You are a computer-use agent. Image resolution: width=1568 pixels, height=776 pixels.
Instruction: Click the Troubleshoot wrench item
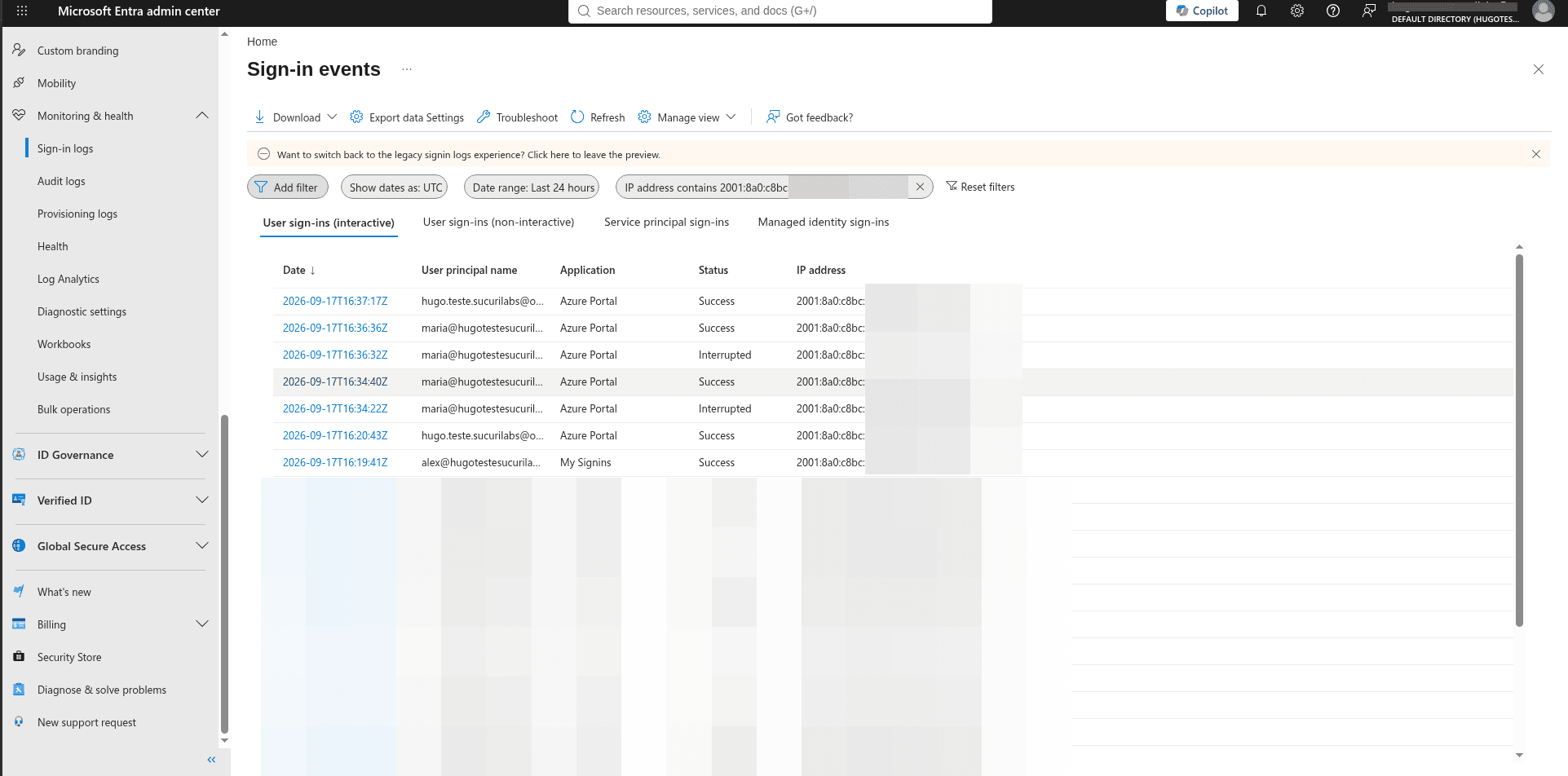tap(518, 117)
